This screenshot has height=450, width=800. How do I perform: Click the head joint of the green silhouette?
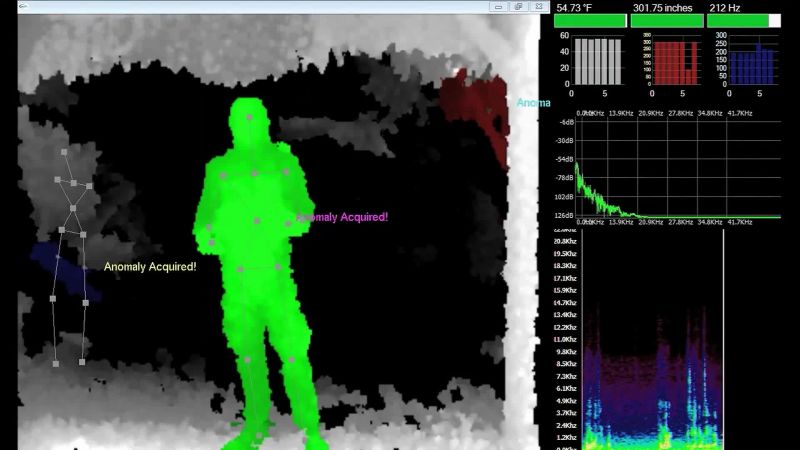[249, 117]
